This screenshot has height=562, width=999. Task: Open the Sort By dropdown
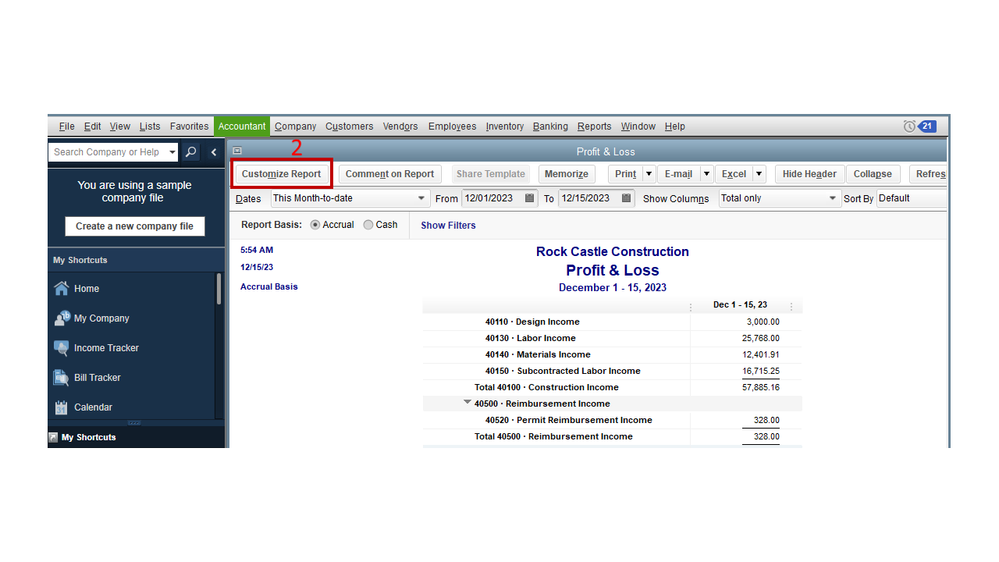click(911, 198)
